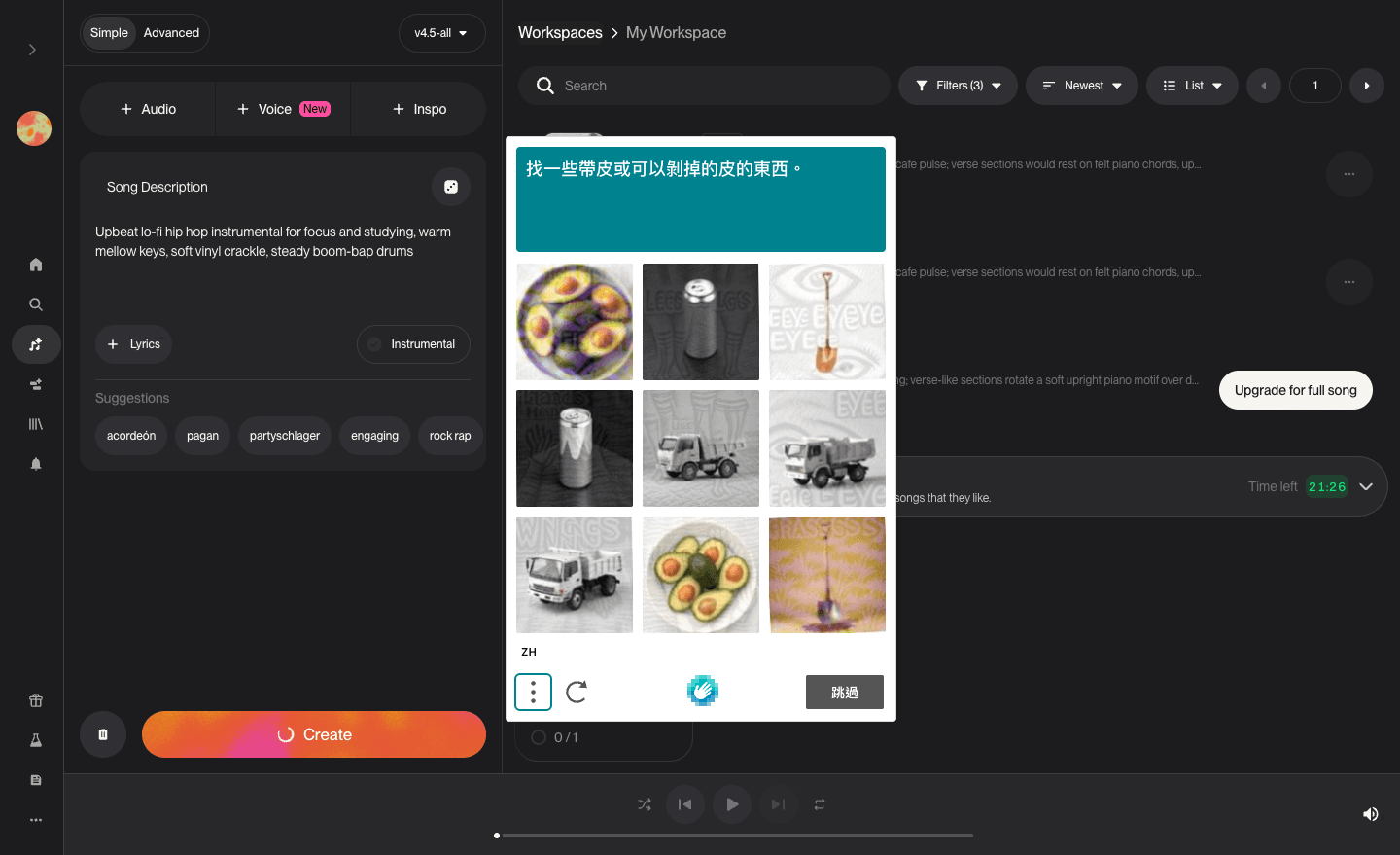Open notifications bell in the sidebar

[x=36, y=464]
